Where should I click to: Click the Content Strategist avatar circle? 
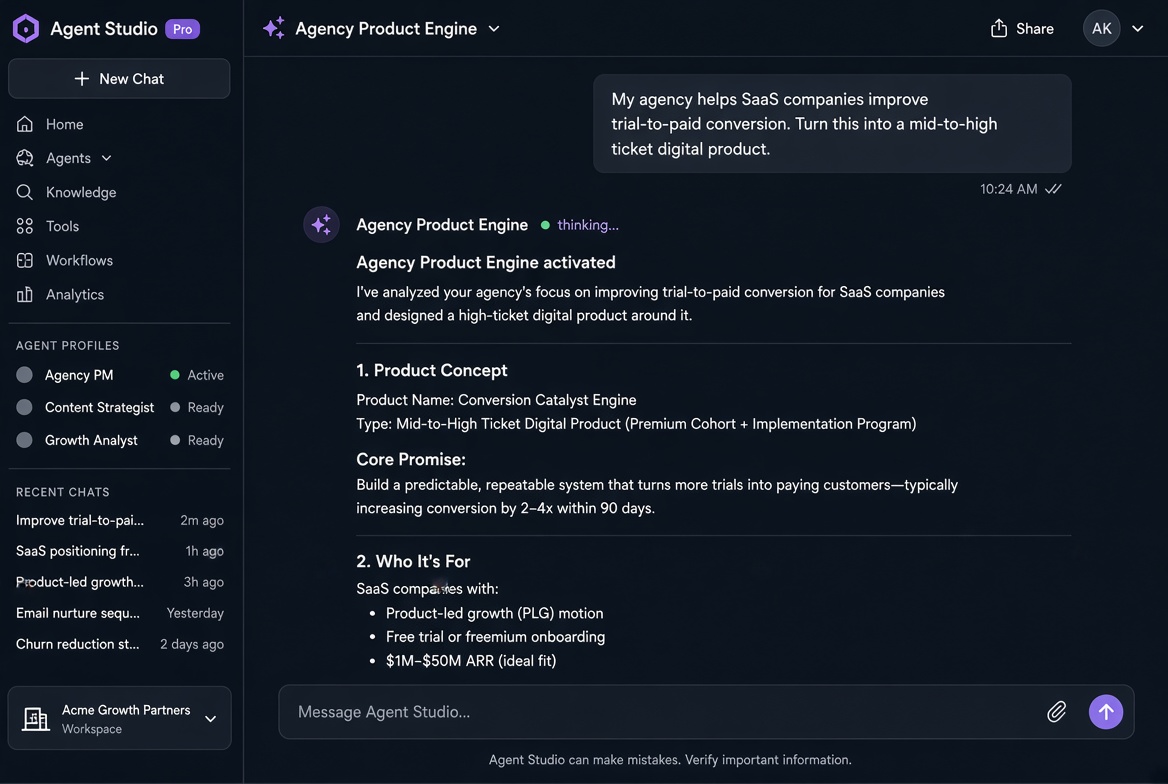tap(25, 408)
